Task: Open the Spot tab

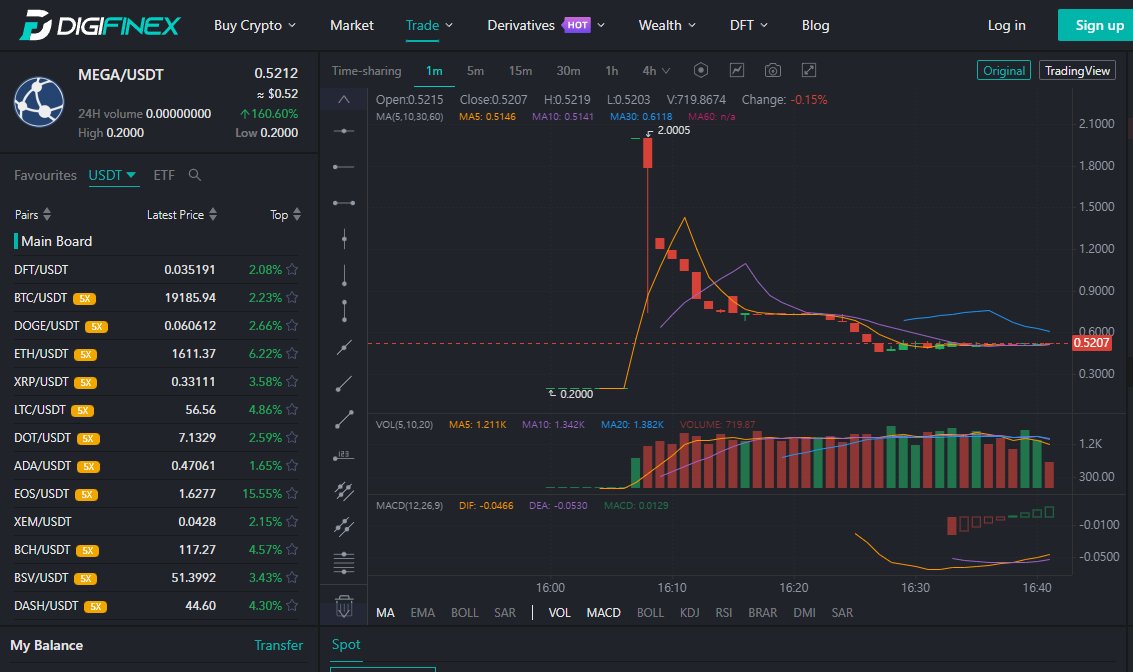Action: 345,644
